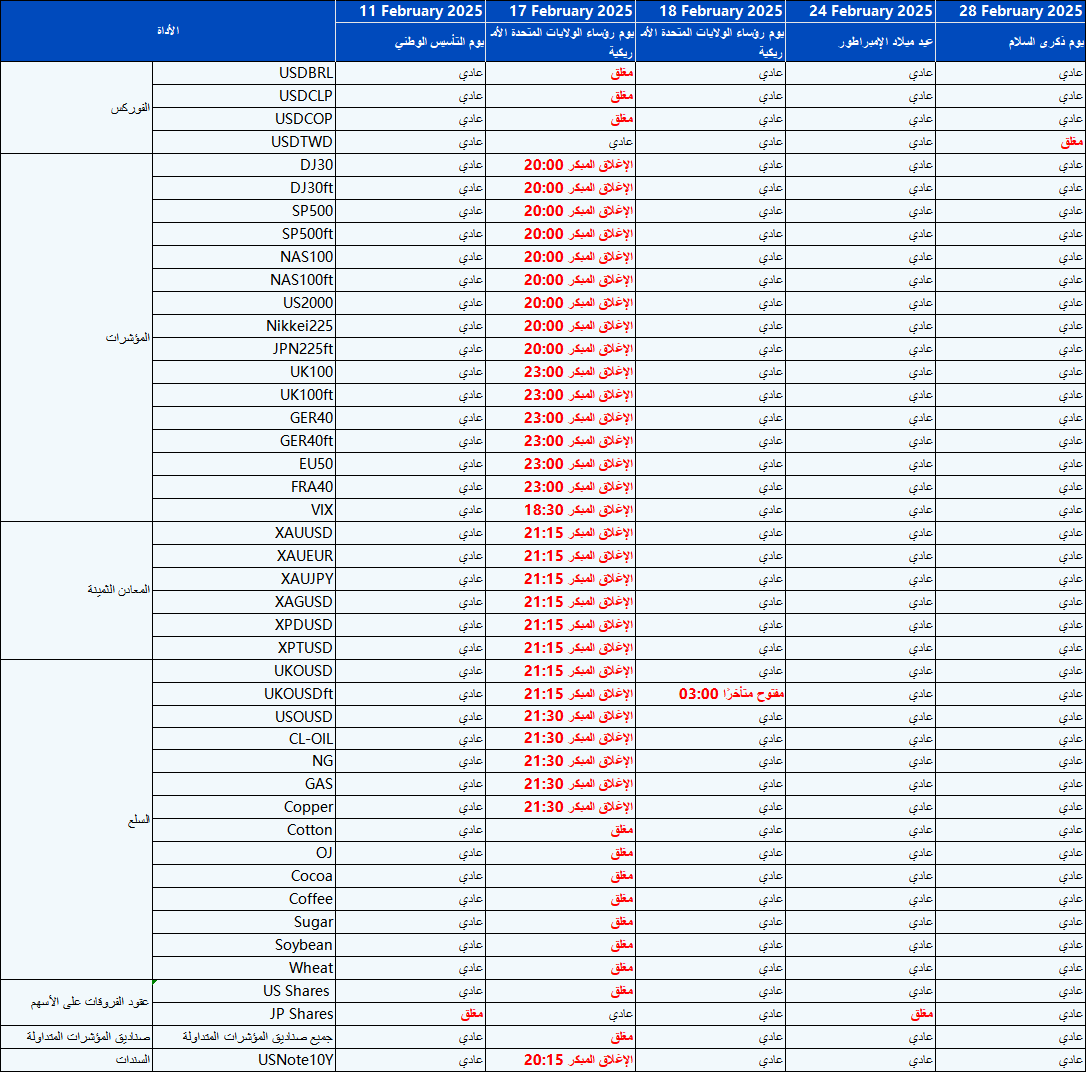This screenshot has width=1086, height=1072.
Task: Click the VIX early close 18:30 cell
Action: click(560, 510)
